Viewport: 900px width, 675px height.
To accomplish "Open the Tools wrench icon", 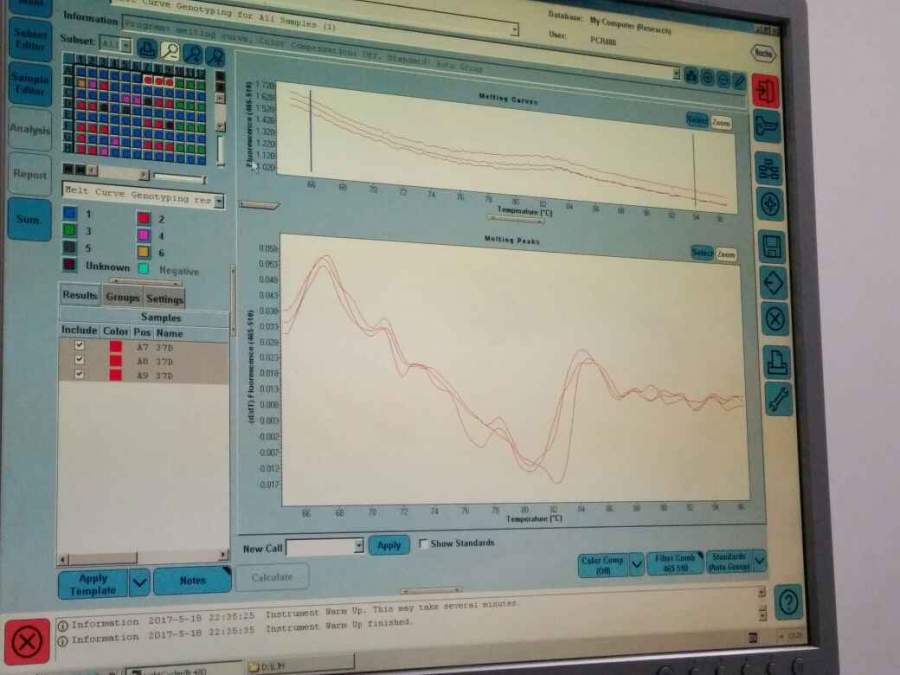I will click(x=778, y=398).
